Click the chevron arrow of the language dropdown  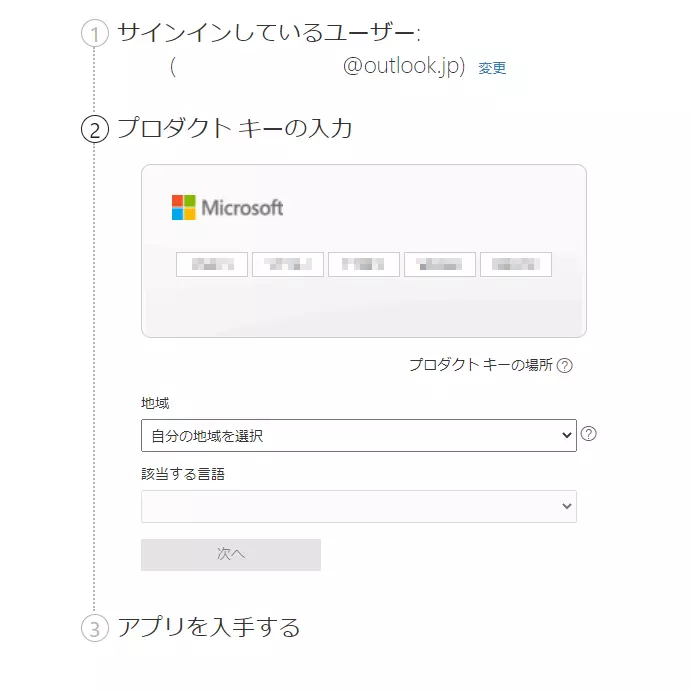pyautogui.click(x=567, y=506)
